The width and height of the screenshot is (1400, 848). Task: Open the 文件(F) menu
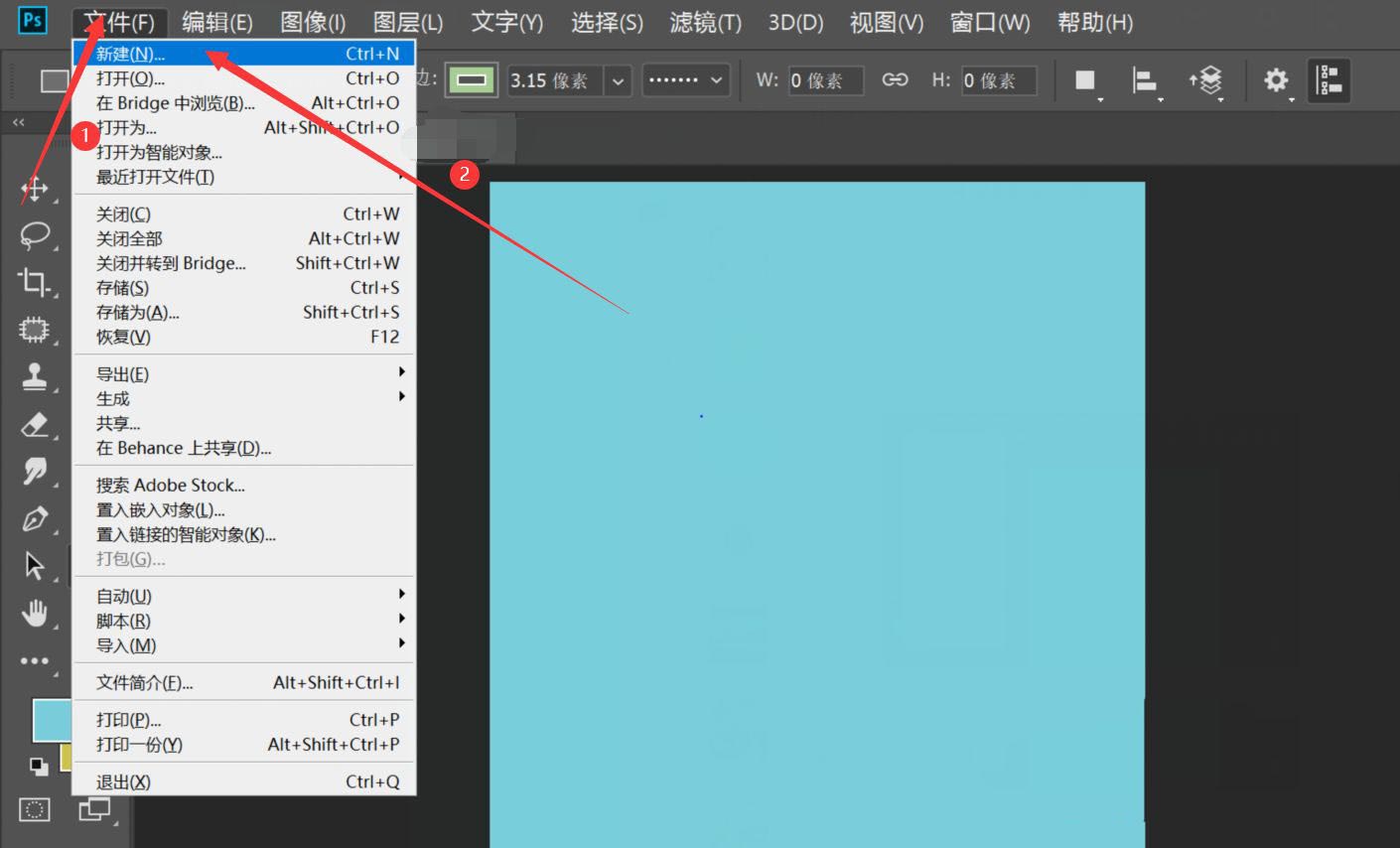119,22
